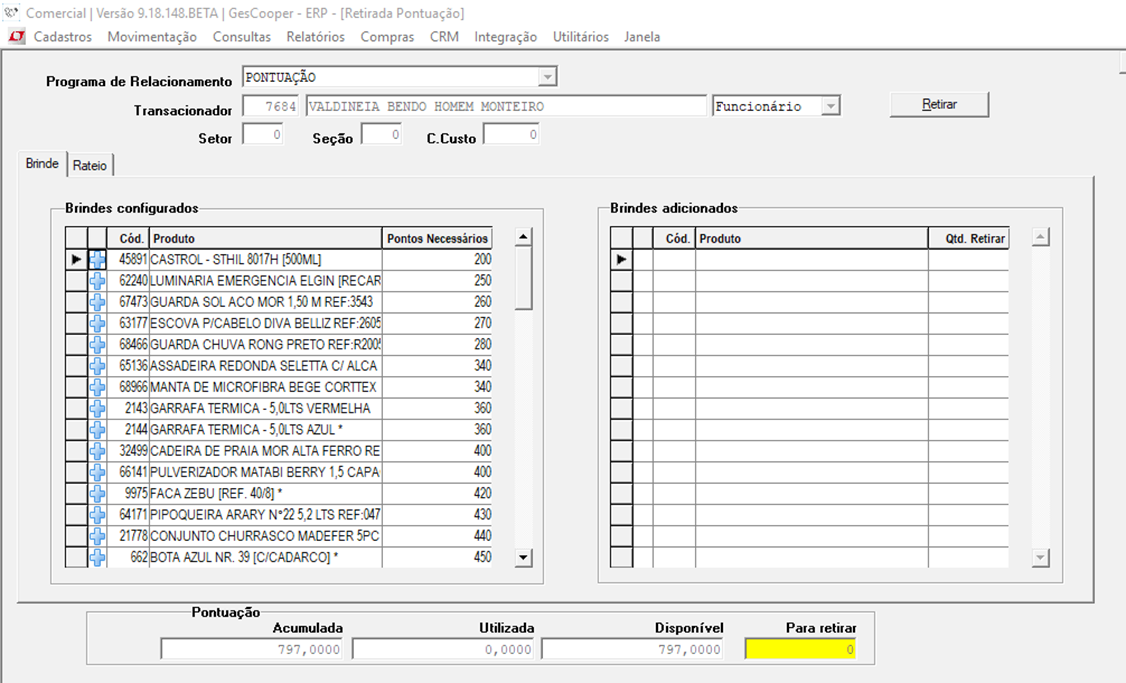Click the Pontos Necessários column header
This screenshot has height=683, width=1126.
tap(437, 238)
